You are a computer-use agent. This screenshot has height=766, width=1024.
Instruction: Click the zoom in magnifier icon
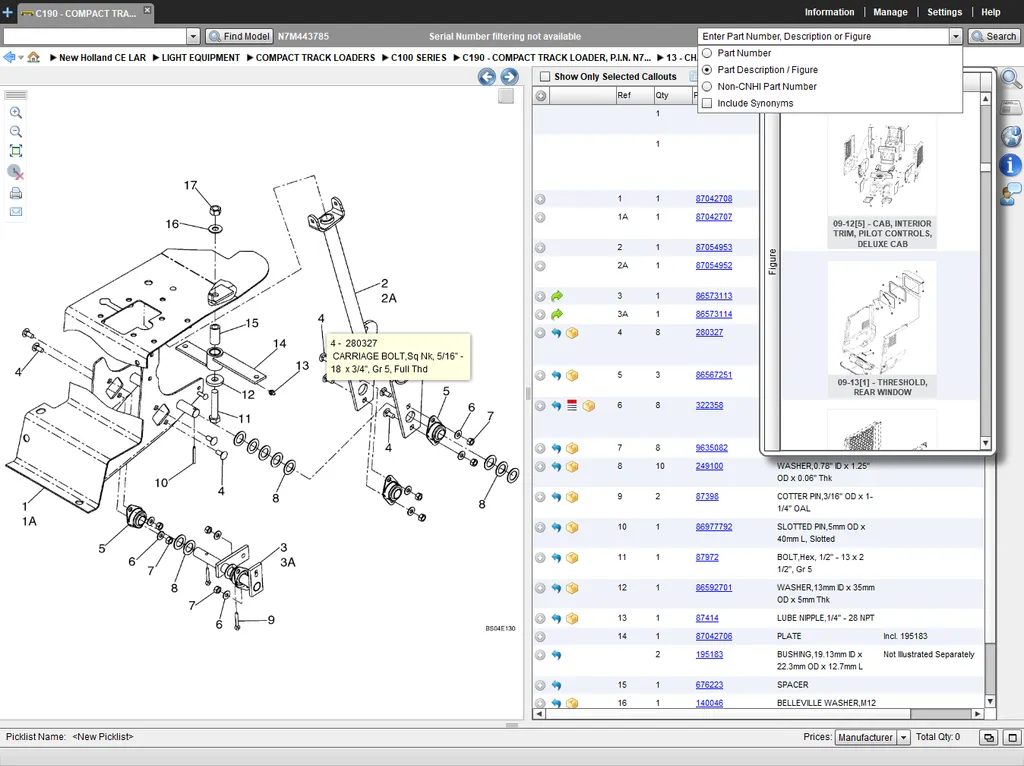(x=16, y=112)
